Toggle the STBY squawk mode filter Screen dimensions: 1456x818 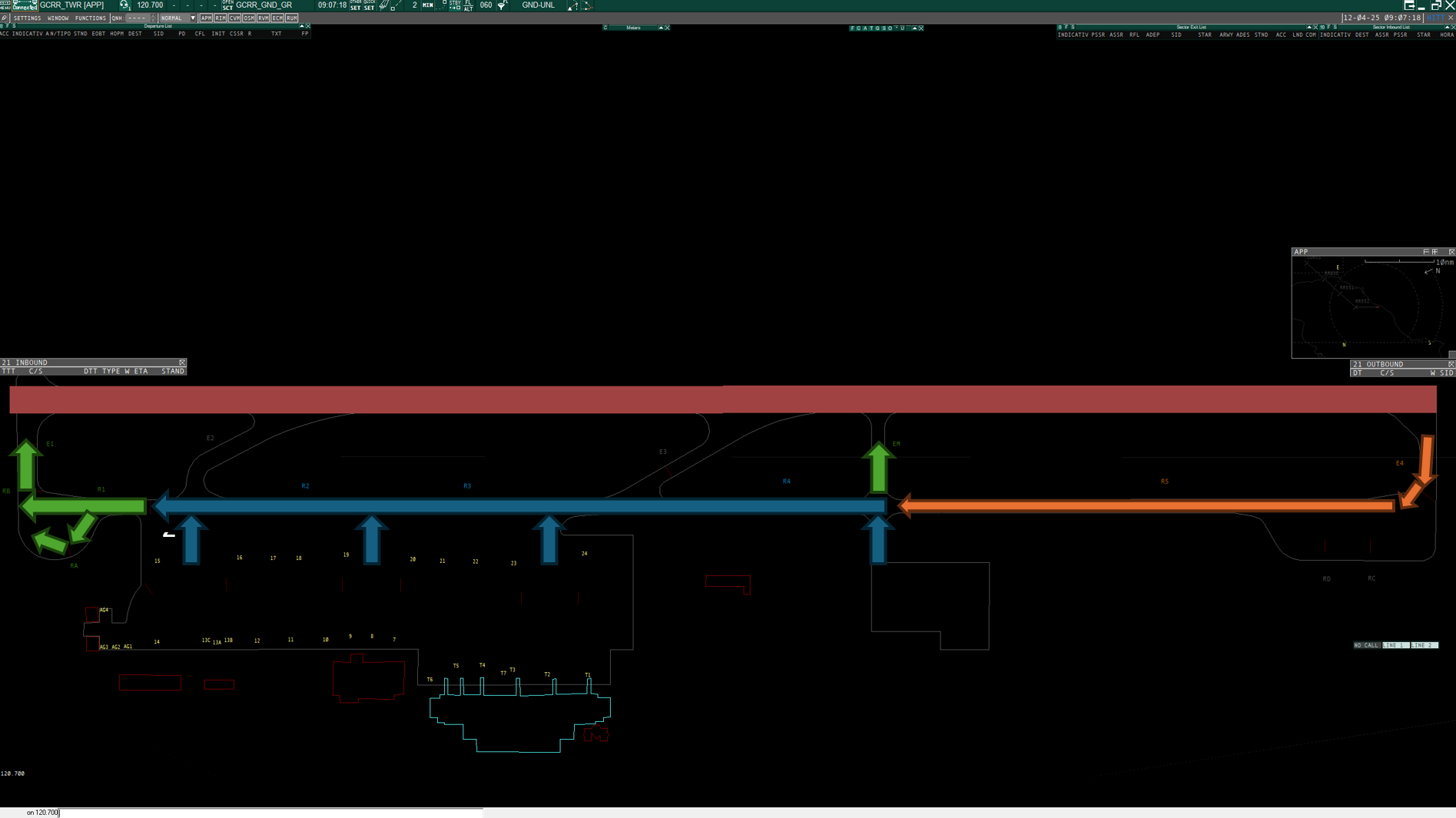454,5
